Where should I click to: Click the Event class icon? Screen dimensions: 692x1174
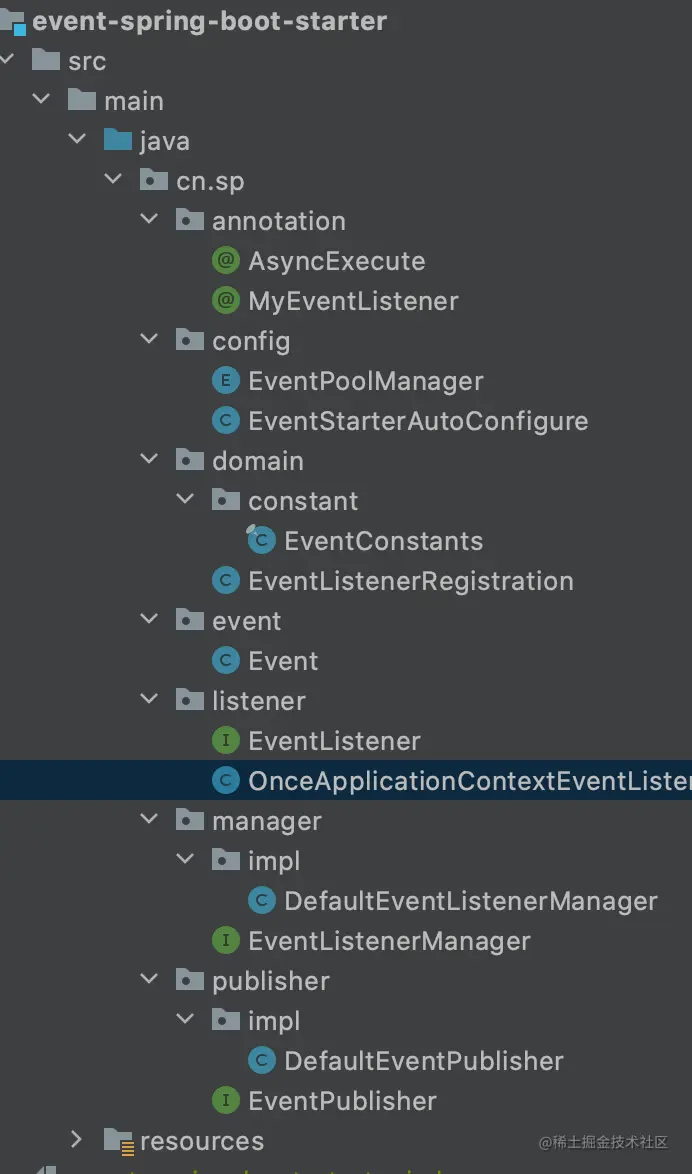[225, 661]
